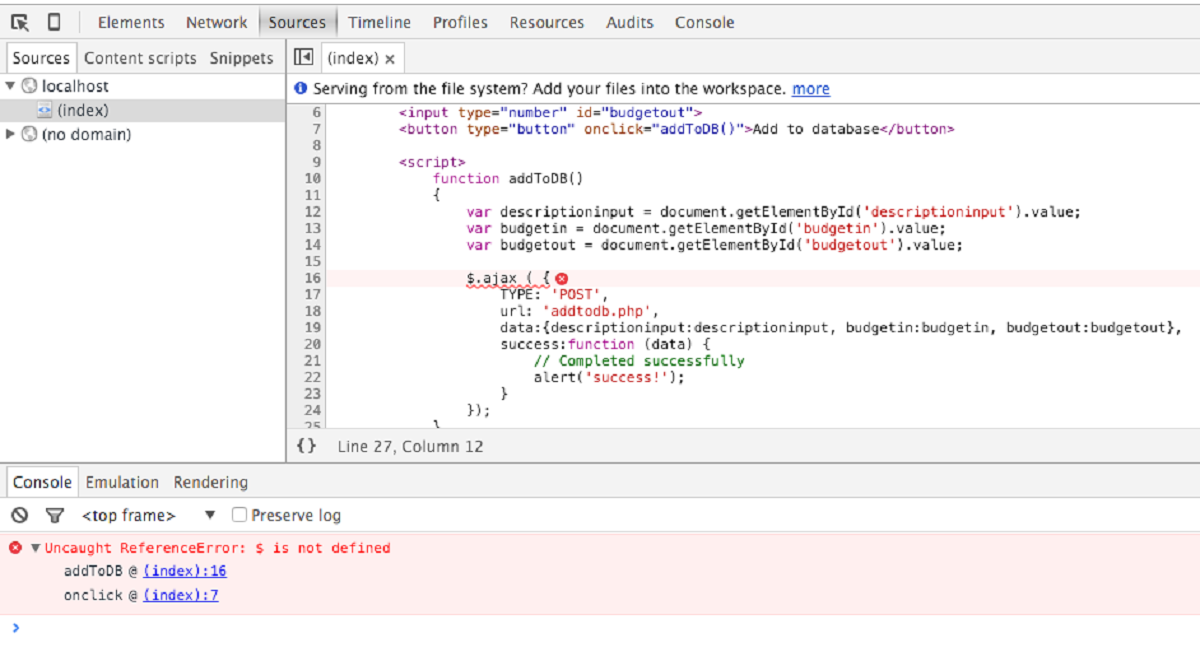Viewport: 1200px width, 647px height.
Task: Select the (index) file in navigator
Action: (x=82, y=110)
